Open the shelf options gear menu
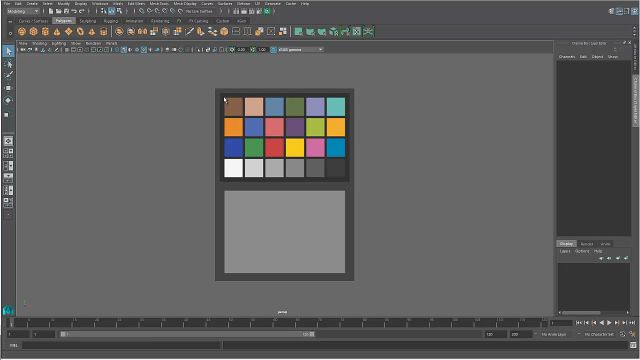640x360 pixels. point(10,33)
